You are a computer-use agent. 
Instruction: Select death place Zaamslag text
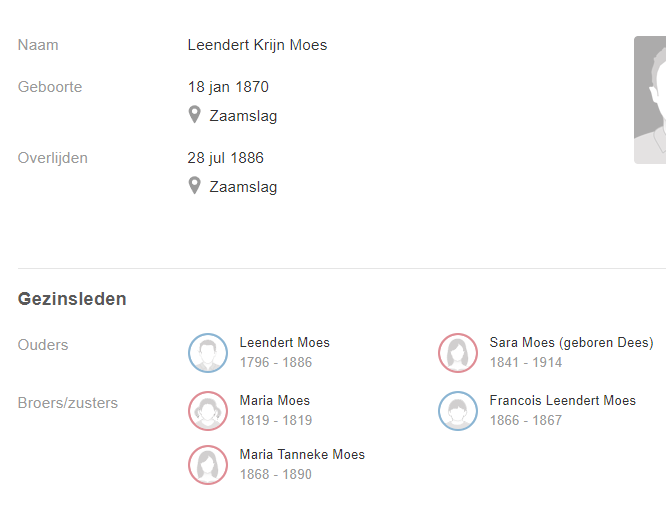(243, 187)
